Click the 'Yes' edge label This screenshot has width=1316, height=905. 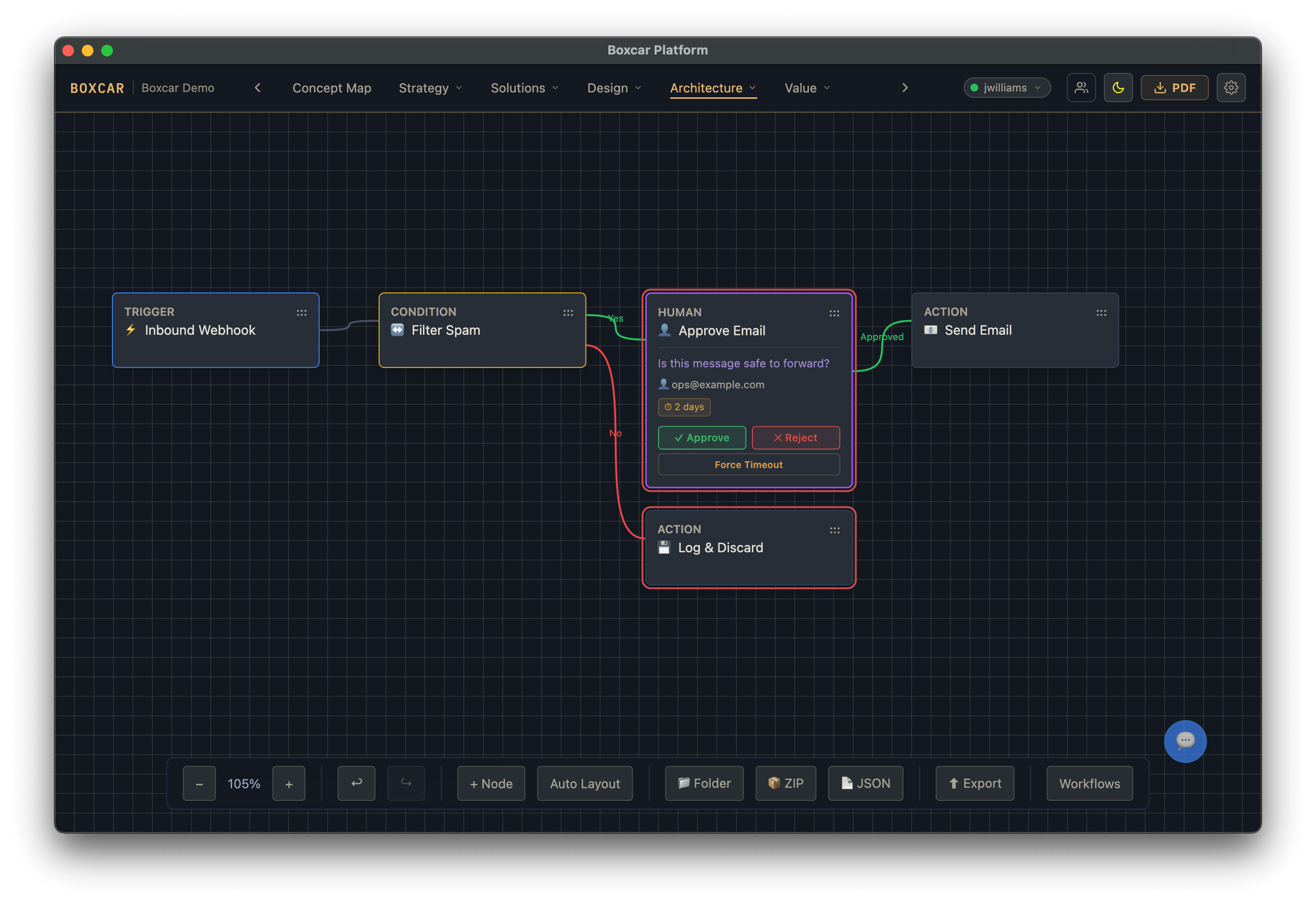[616, 318]
